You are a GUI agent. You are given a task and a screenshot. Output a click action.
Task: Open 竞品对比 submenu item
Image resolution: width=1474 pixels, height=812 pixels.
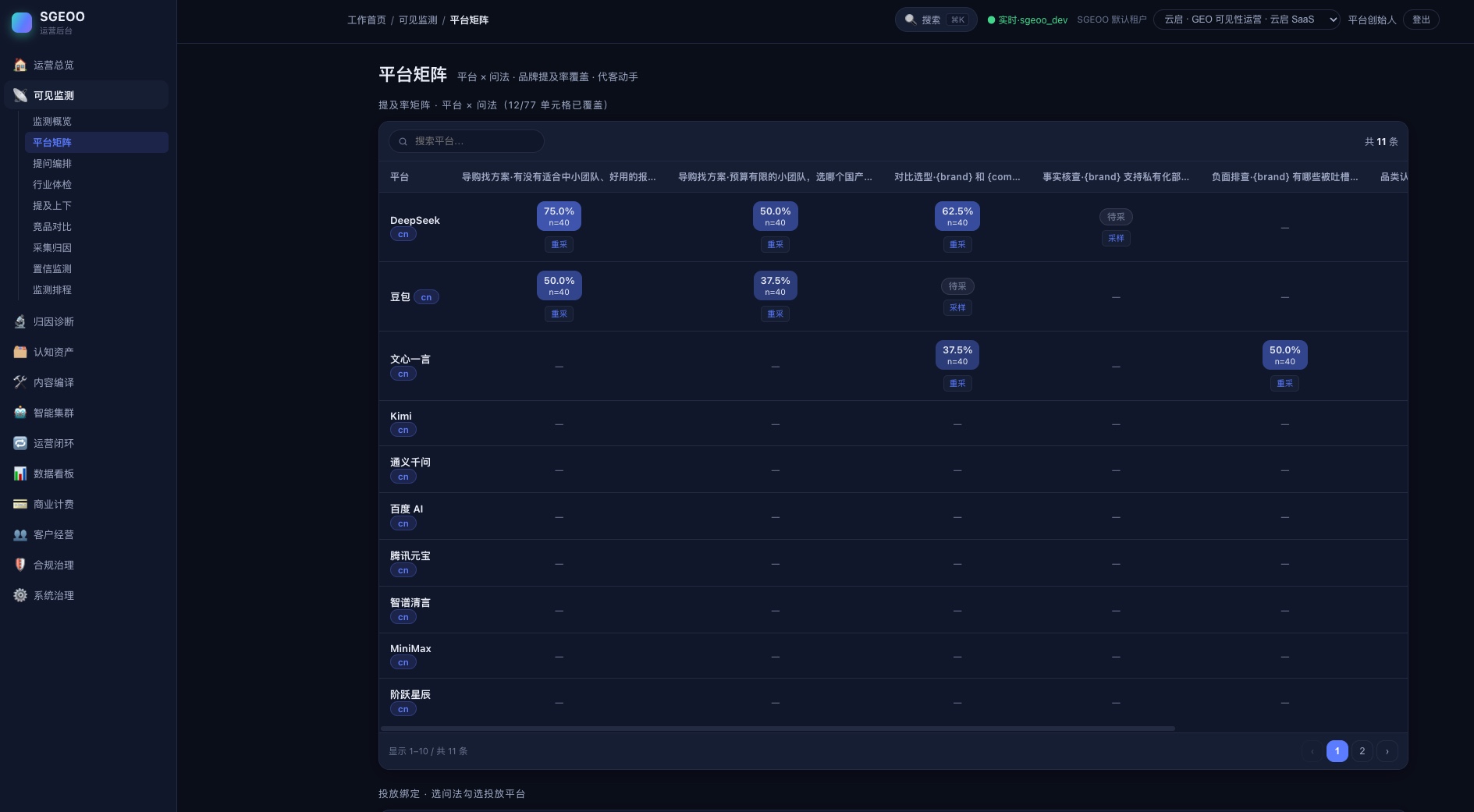[52, 226]
